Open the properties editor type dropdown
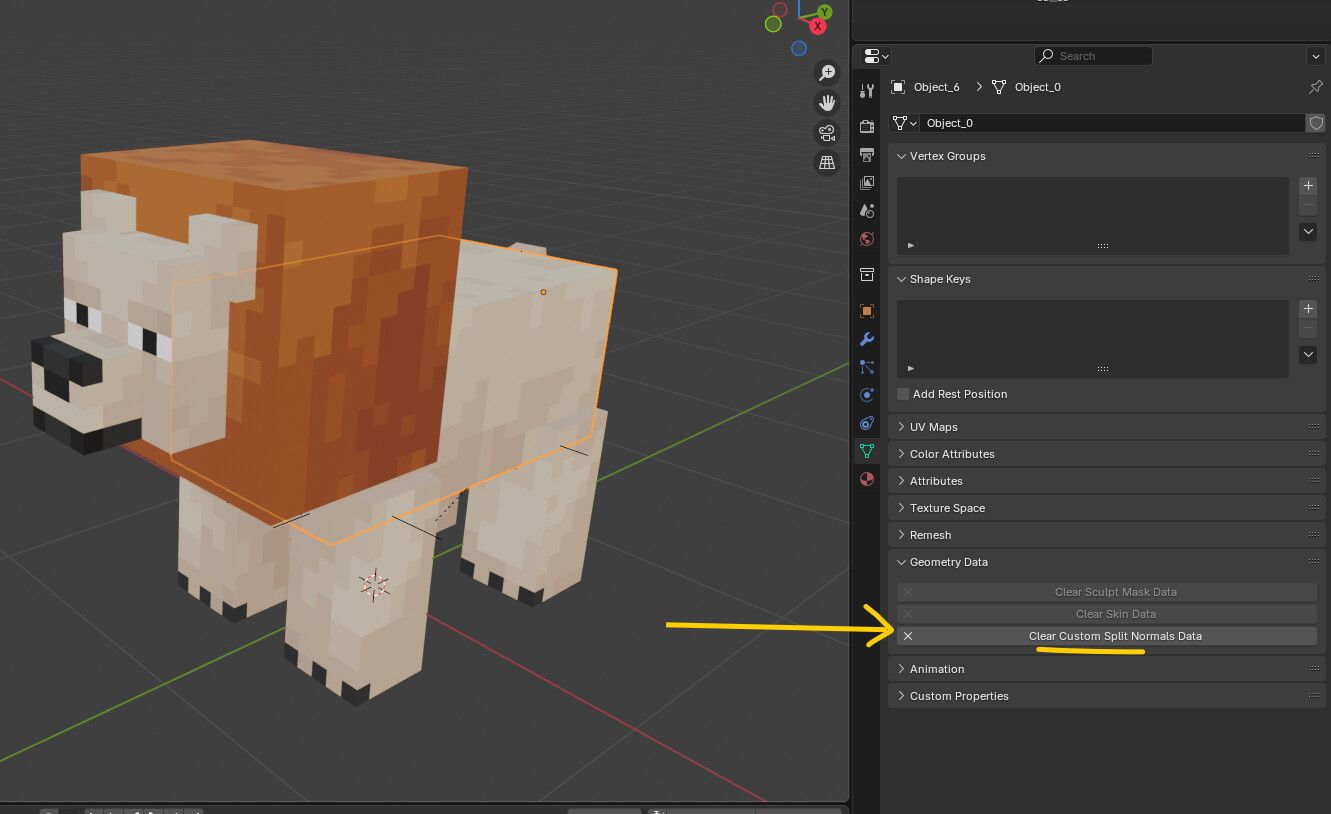This screenshot has height=814, width=1331. [x=876, y=56]
